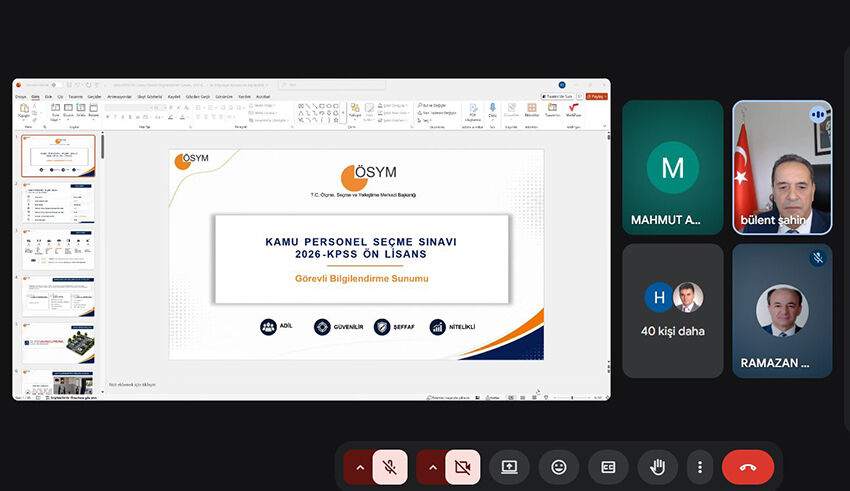Viewport: 850px width, 491px height.
Task: Select the RAMAZAN participant tile
Action: tap(782, 311)
